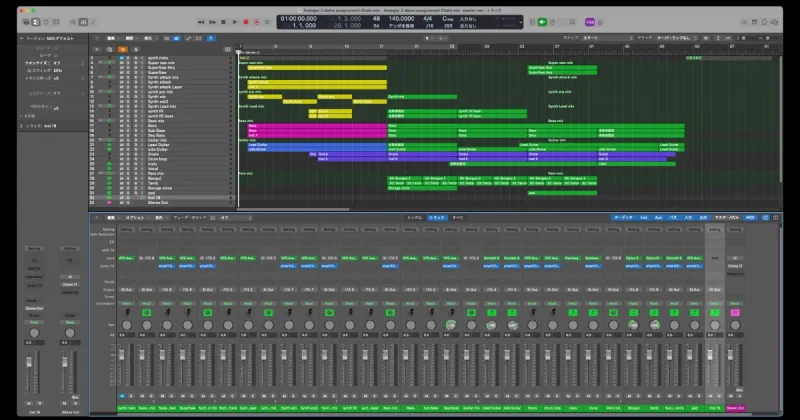The width and height of the screenshot is (800, 420).
Task: Mute the Snare track in track list
Action: coord(121,154)
